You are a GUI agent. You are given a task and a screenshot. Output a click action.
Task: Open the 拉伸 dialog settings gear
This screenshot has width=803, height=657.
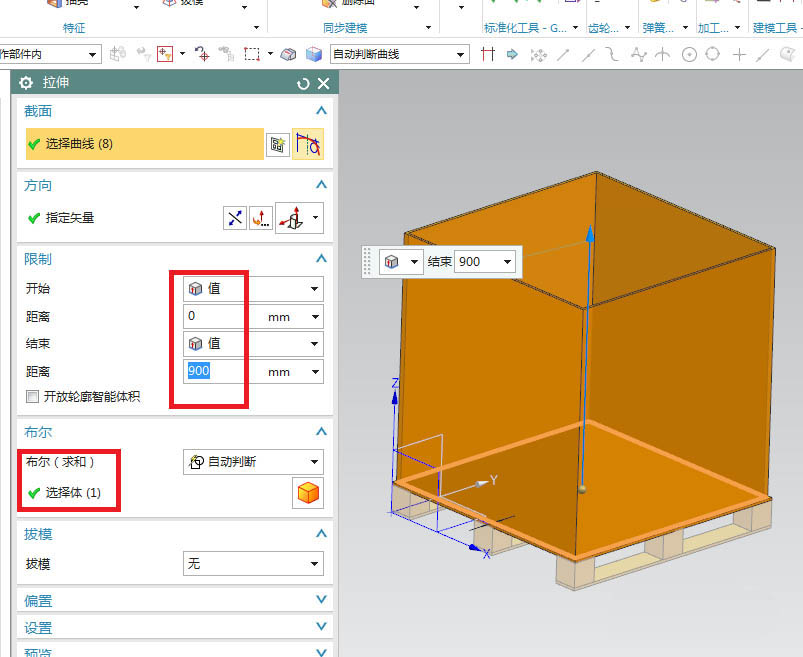pos(27,84)
